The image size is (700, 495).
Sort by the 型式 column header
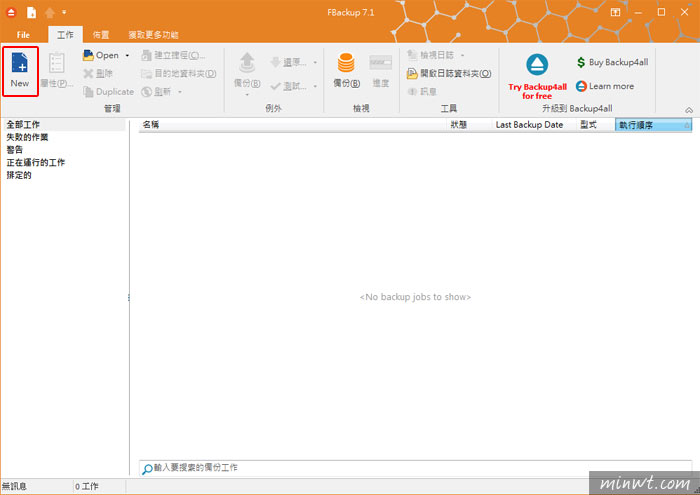596,125
